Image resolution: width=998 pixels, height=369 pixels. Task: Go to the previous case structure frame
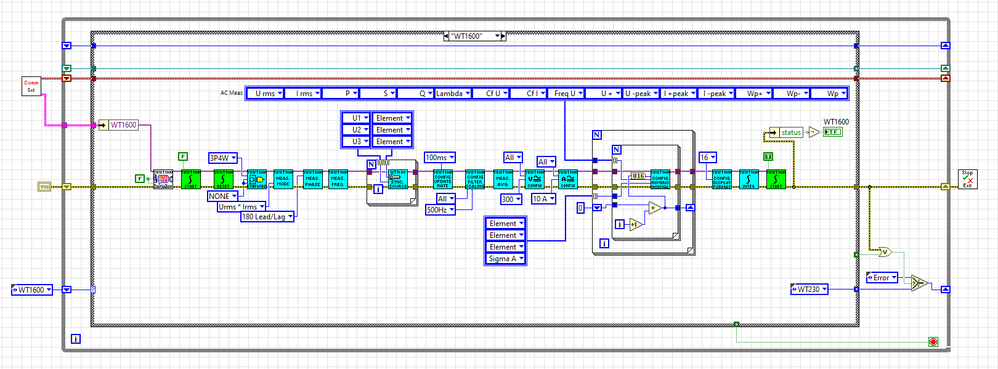point(446,36)
